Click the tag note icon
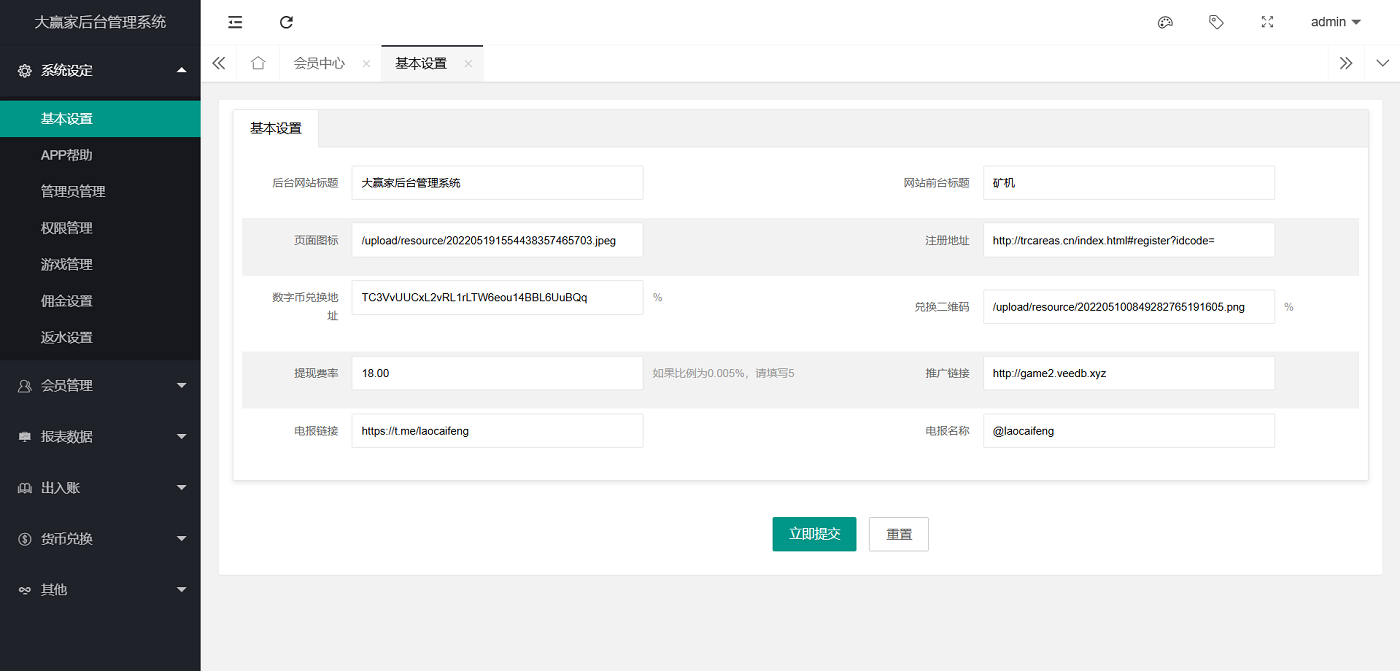Screen dimensions: 1400x671 tap(1216, 22)
